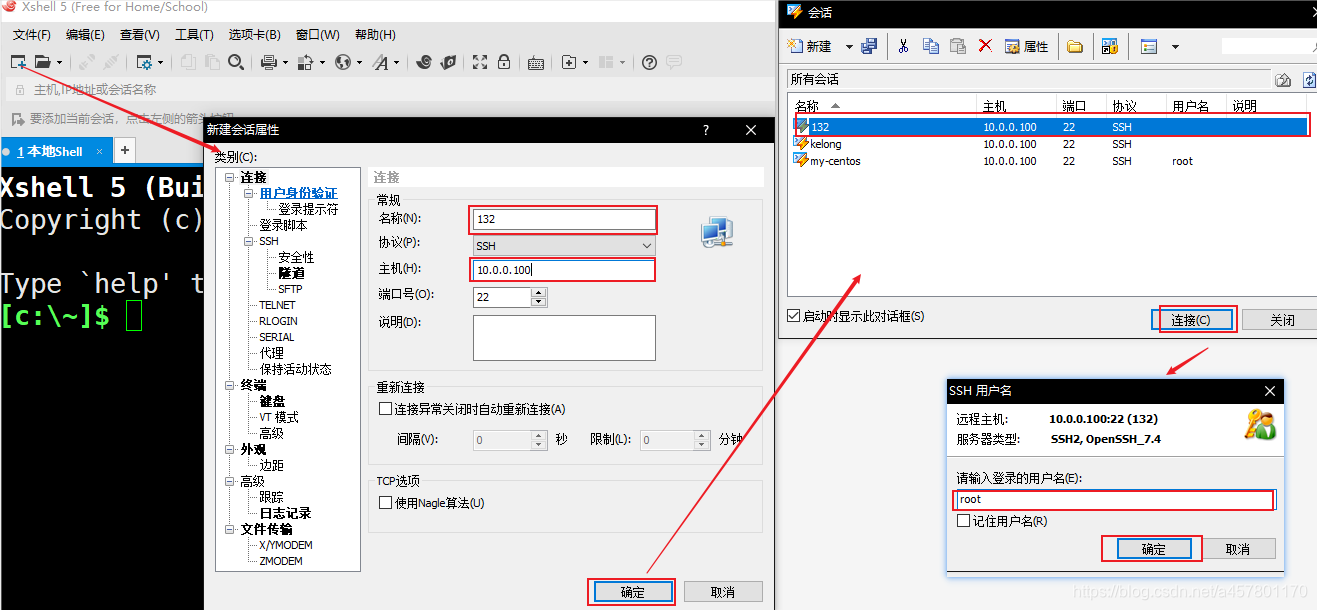Click the up-folder icon beside 所有会话 path
Screen dimensions: 1317x610
(1284, 80)
